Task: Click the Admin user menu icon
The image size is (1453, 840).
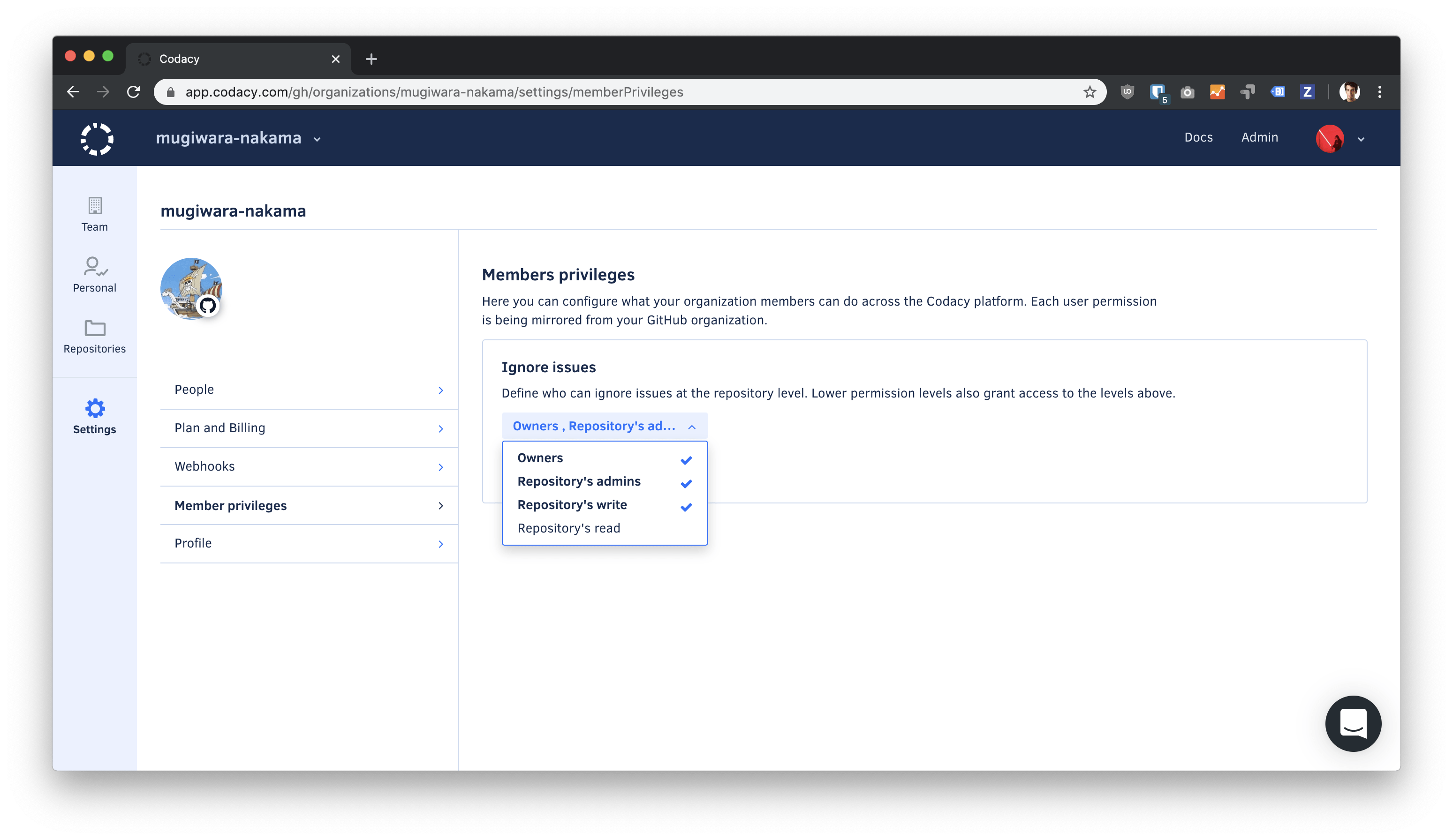Action: 1332,138
